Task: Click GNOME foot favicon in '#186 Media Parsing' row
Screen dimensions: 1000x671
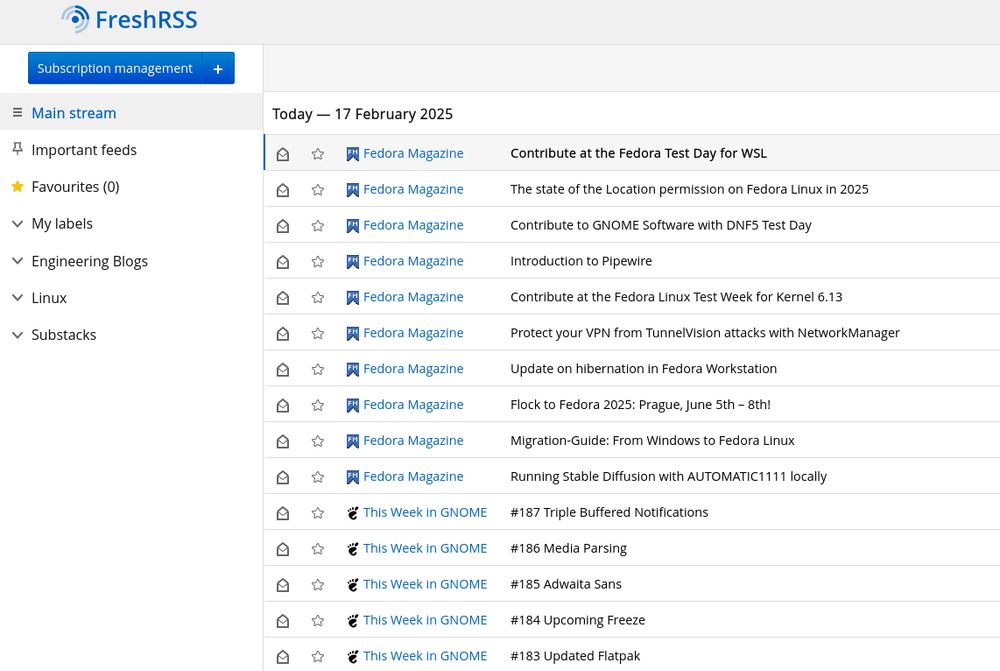Action: pyautogui.click(x=353, y=549)
